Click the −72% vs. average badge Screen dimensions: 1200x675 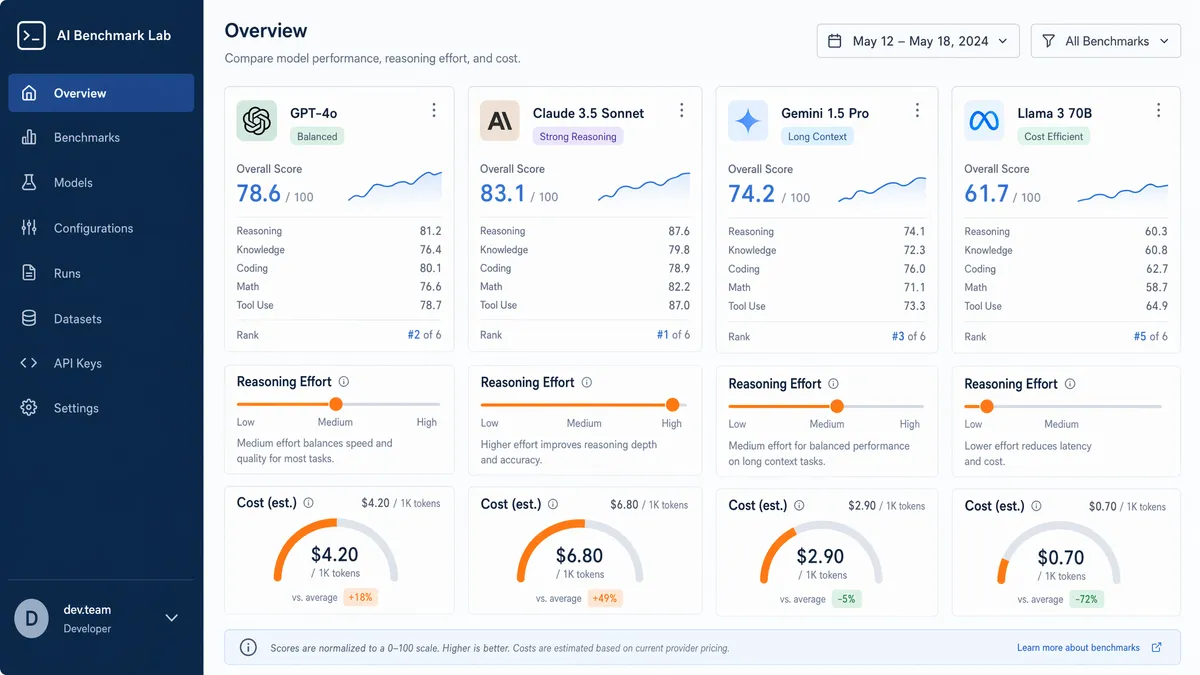coord(1087,600)
